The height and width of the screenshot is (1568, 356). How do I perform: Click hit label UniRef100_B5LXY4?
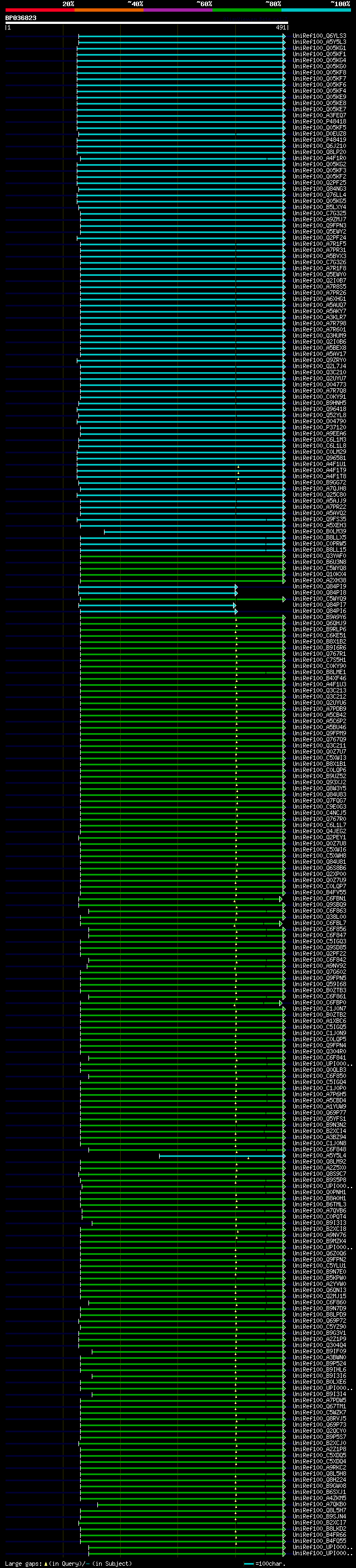tap(319, 207)
